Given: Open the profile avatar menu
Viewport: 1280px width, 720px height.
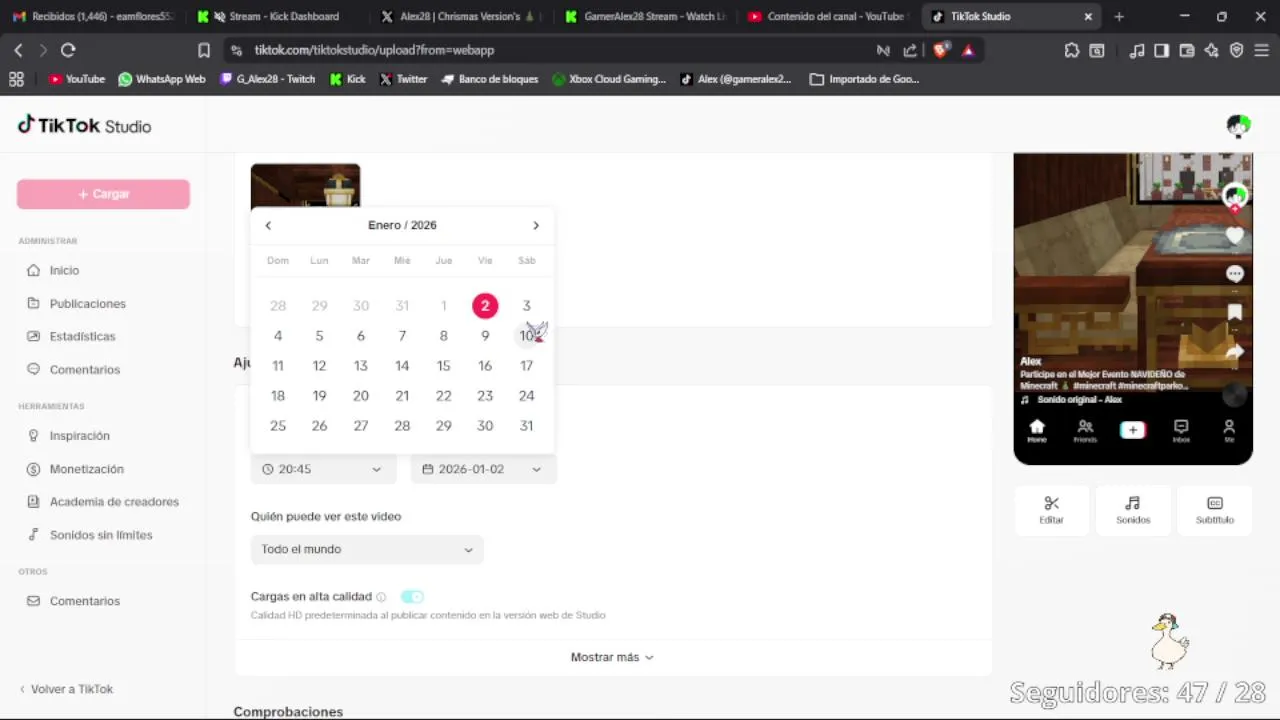Looking at the screenshot, I should (x=1239, y=126).
